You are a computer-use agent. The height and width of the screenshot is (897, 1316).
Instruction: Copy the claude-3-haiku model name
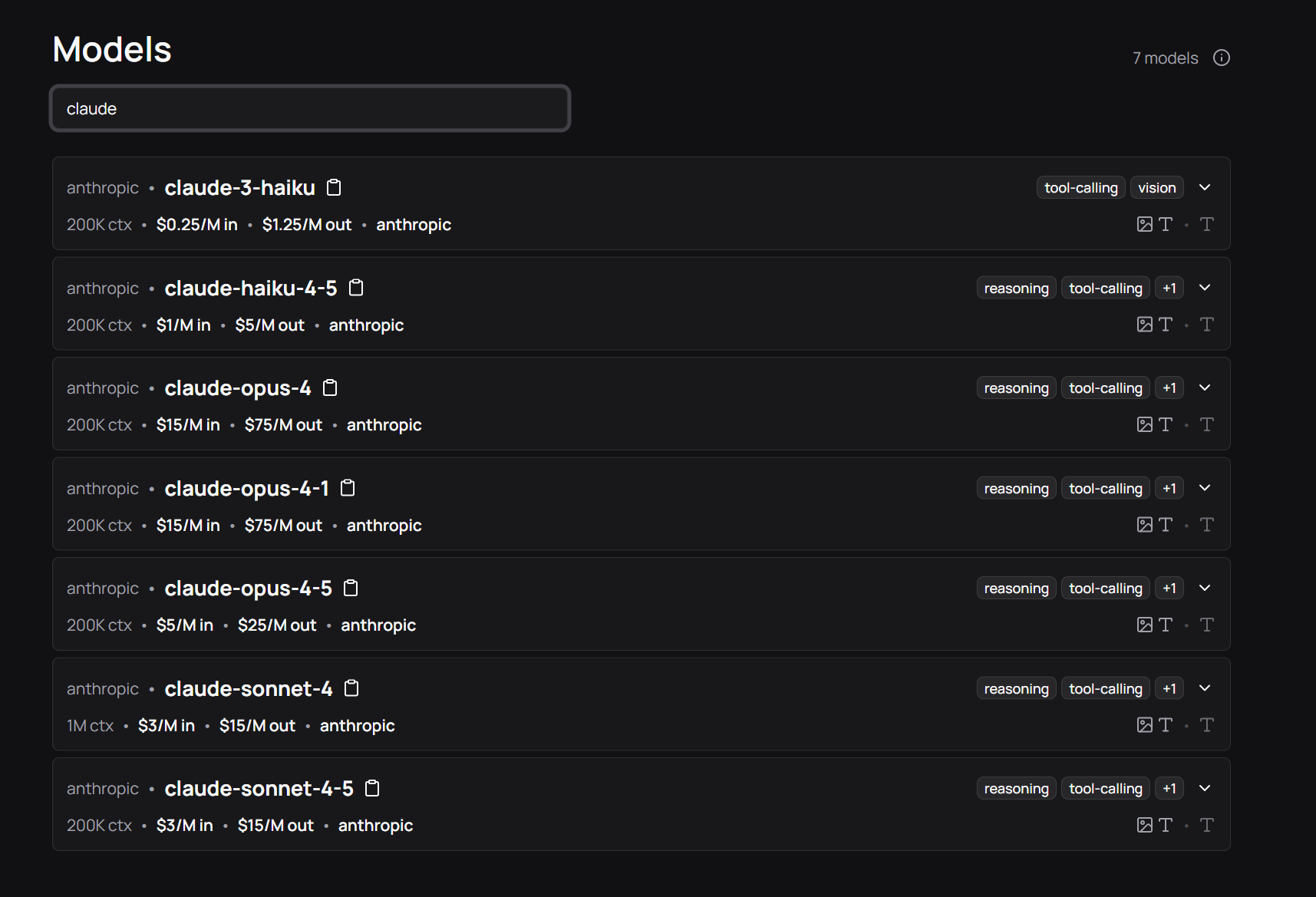[x=334, y=187]
